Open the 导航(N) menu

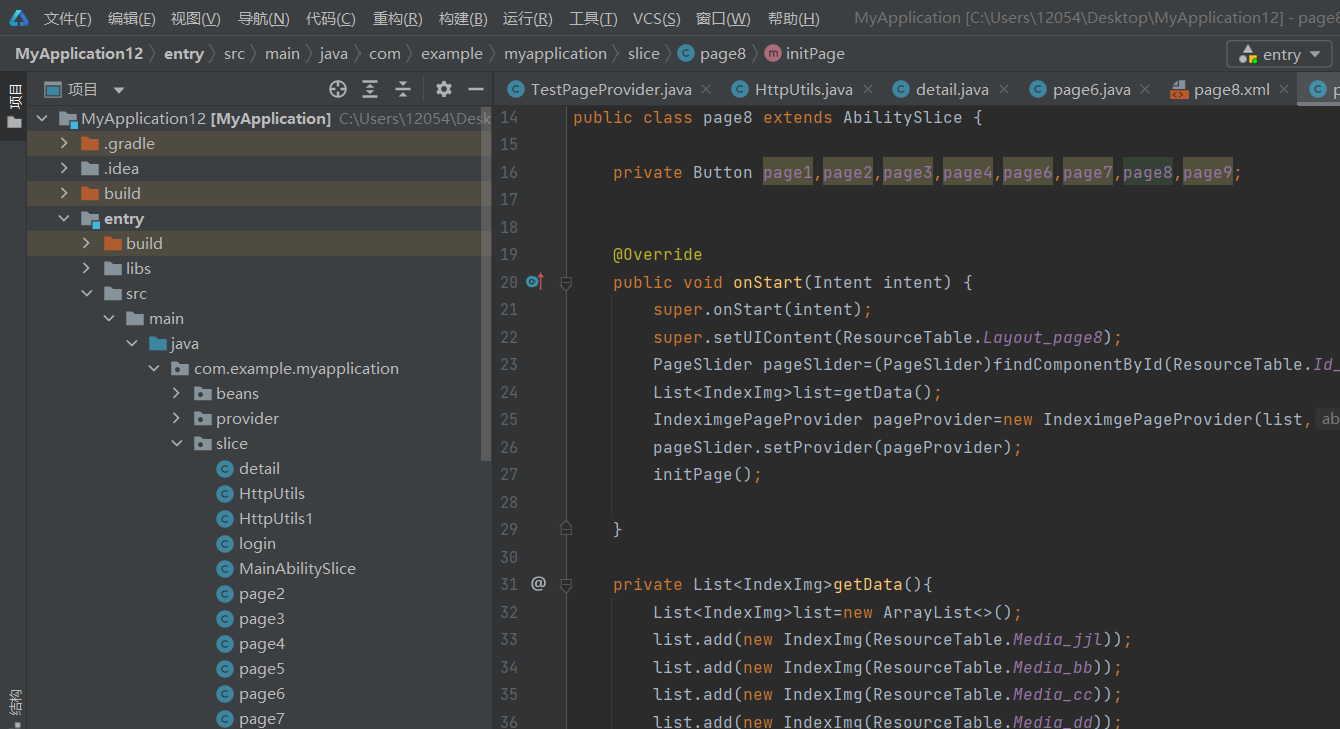pos(264,19)
